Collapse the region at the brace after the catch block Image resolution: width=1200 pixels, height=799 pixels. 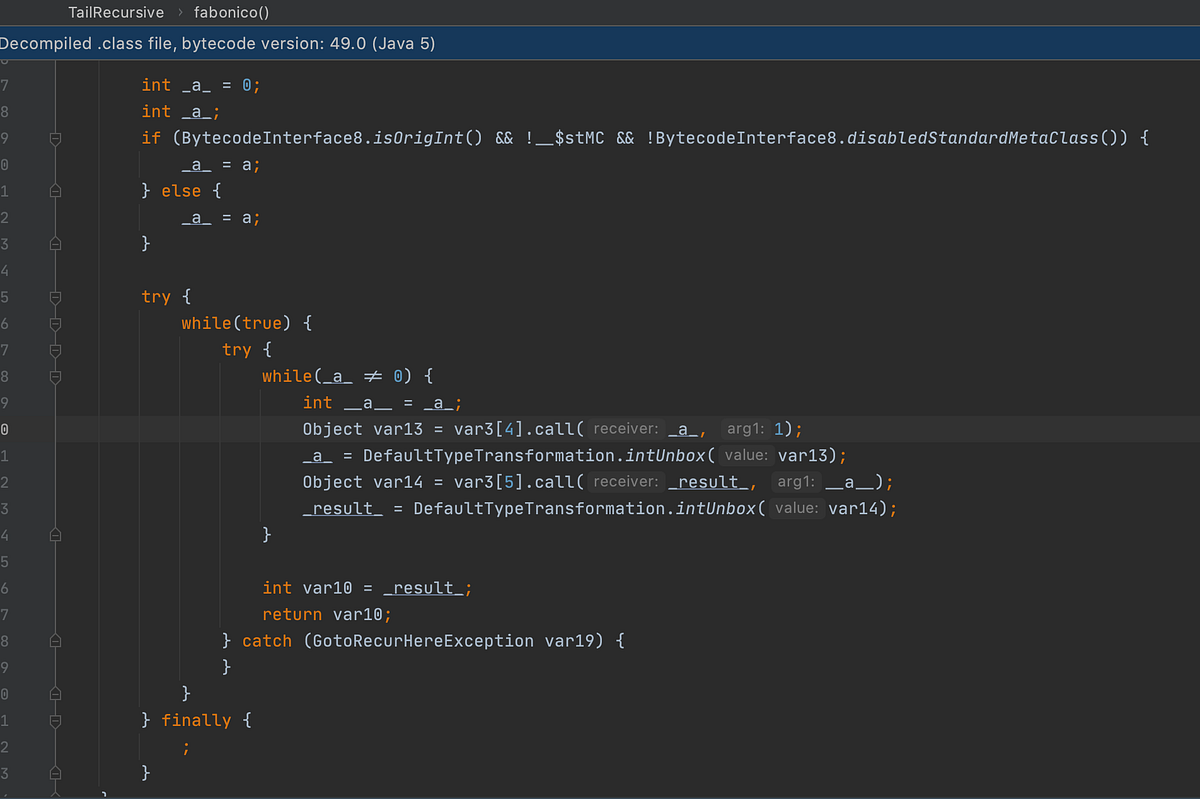pos(55,693)
